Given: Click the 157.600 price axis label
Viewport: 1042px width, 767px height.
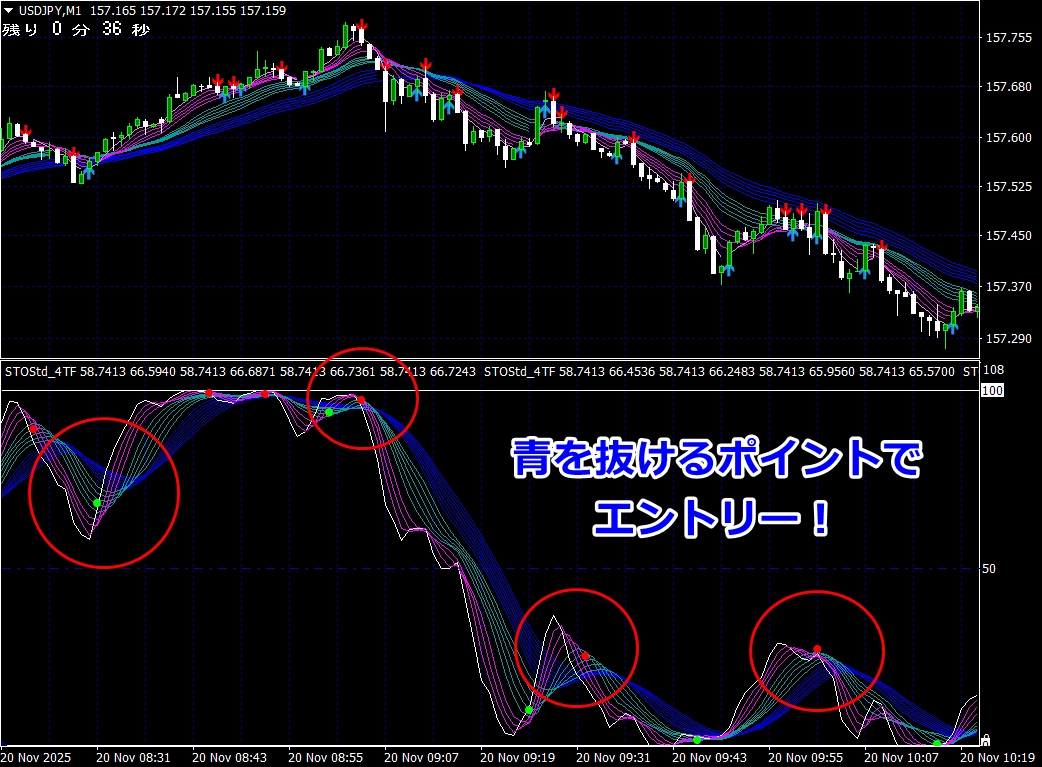Looking at the screenshot, I should 1009,138.
